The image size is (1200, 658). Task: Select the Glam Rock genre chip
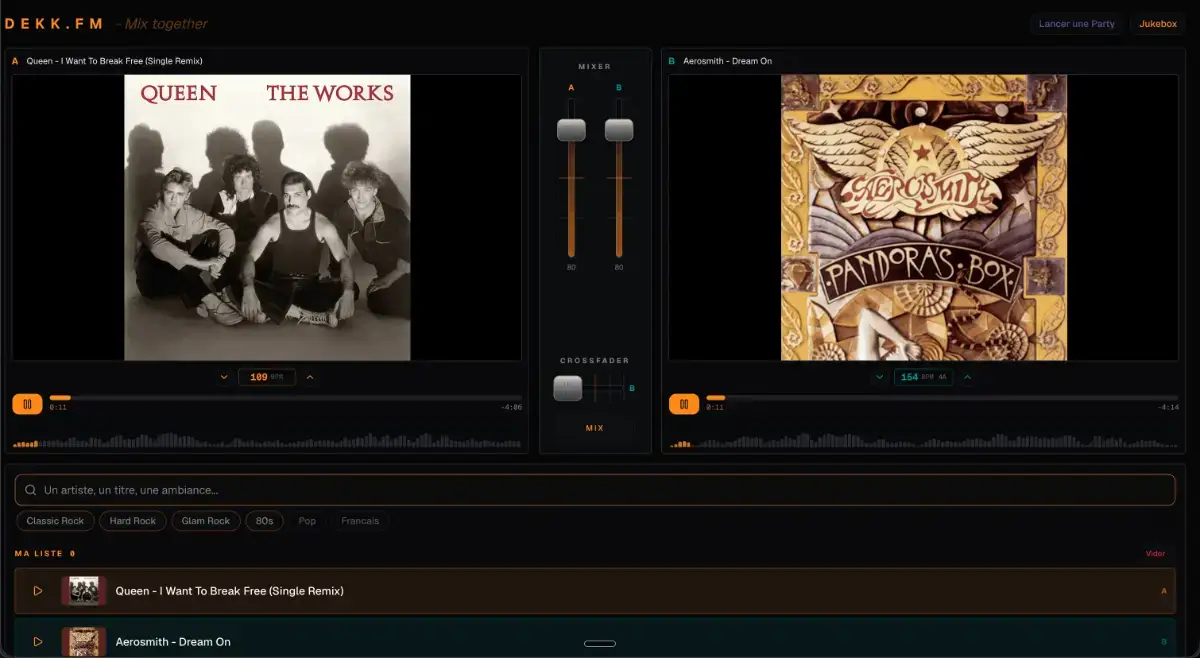pyautogui.click(x=206, y=521)
